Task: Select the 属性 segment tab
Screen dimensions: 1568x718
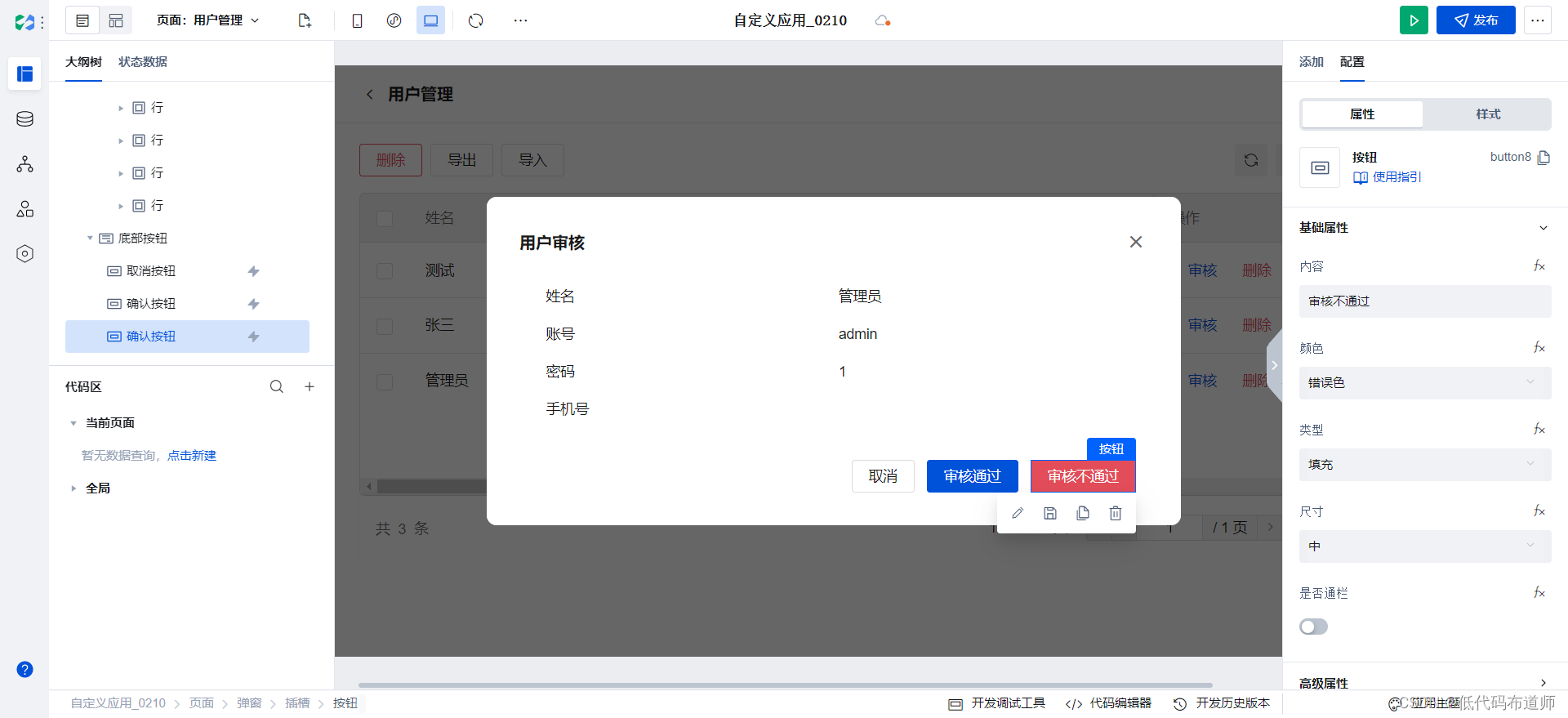Action: click(x=1362, y=114)
